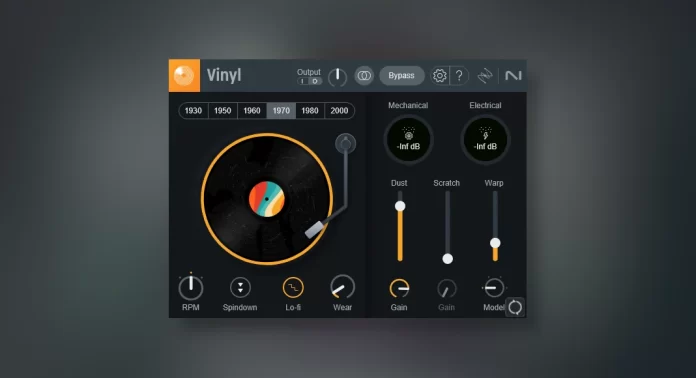Toggle the Output I/O switch
The width and height of the screenshot is (696, 378).
(309, 81)
